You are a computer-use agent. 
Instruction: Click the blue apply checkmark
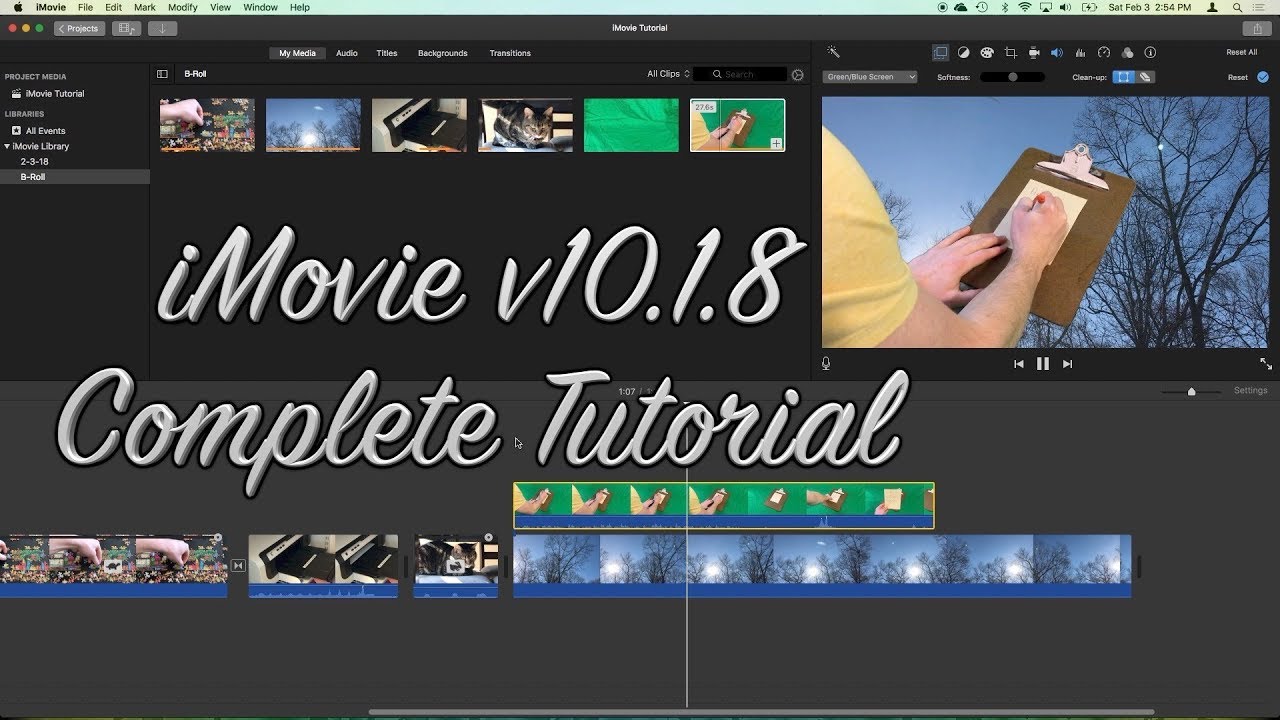click(x=1263, y=77)
